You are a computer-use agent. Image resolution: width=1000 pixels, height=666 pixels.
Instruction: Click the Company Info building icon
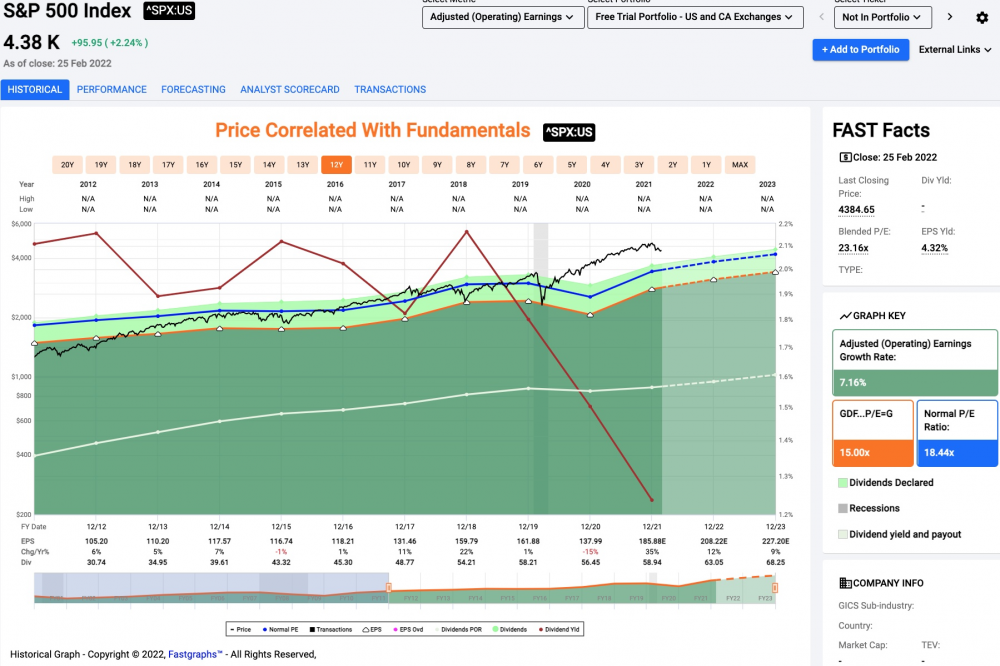click(x=845, y=583)
